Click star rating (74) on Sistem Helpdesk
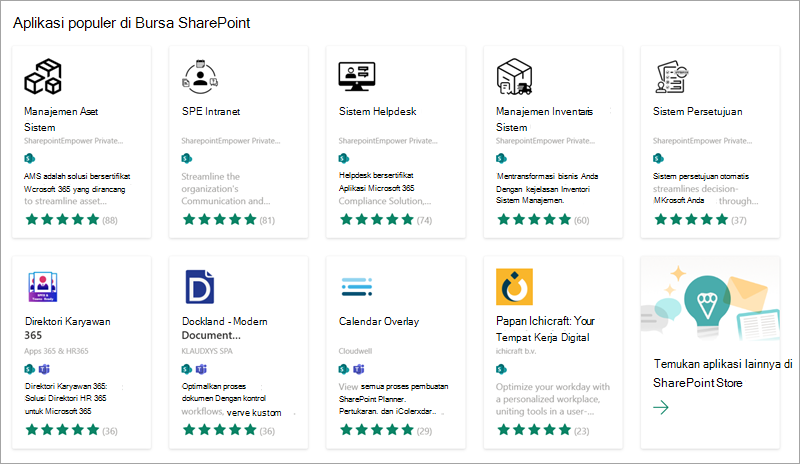800x464 pixels. pyautogui.click(x=385, y=220)
